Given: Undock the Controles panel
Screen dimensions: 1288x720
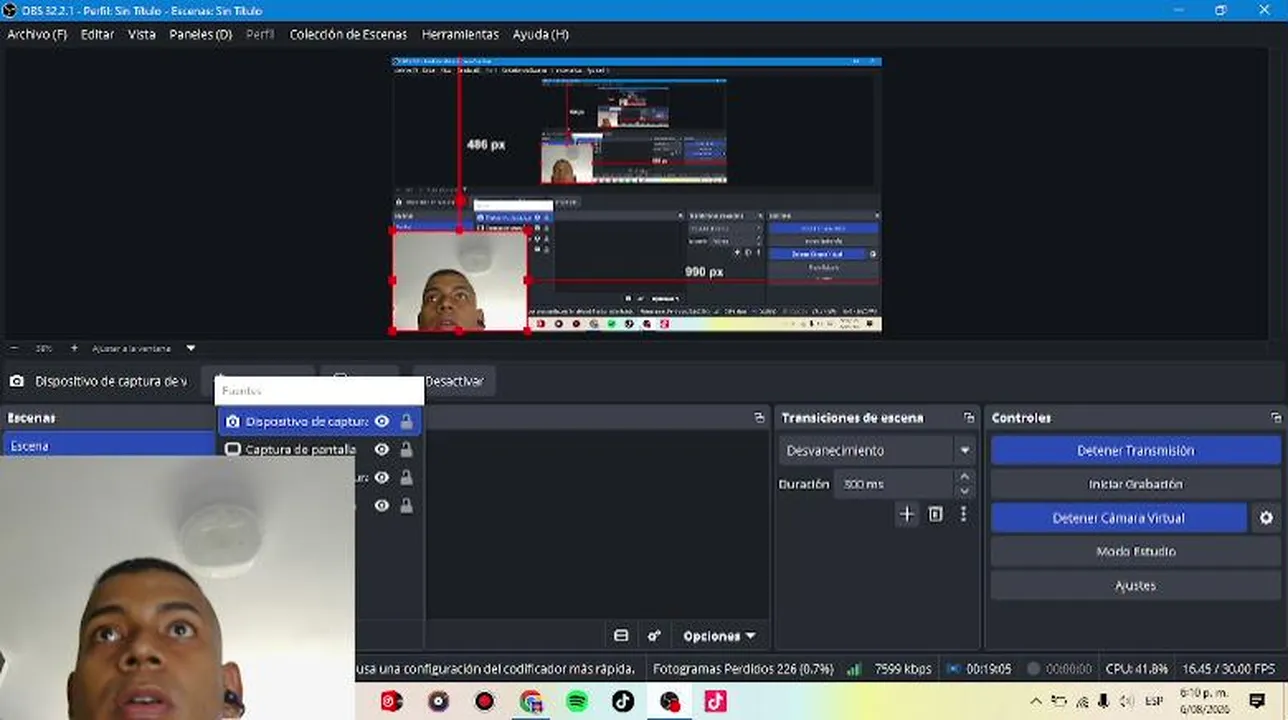Looking at the screenshot, I should click(x=1276, y=418).
